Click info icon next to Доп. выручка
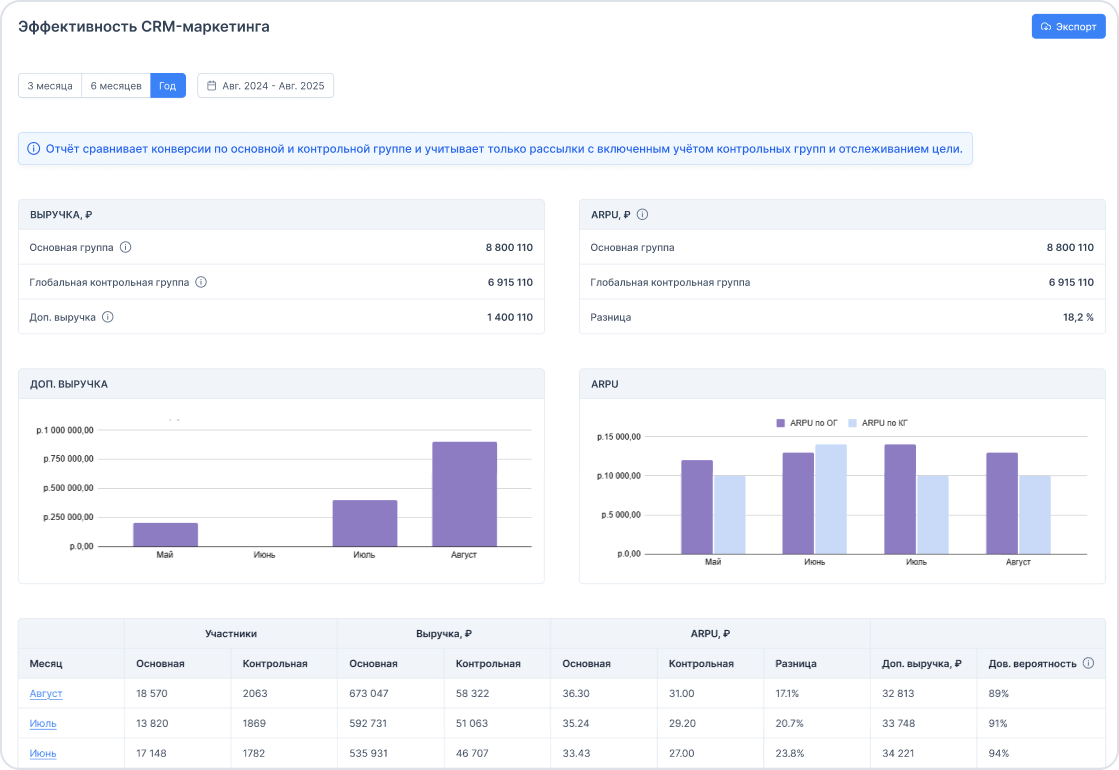This screenshot has height=770, width=1119. point(108,317)
